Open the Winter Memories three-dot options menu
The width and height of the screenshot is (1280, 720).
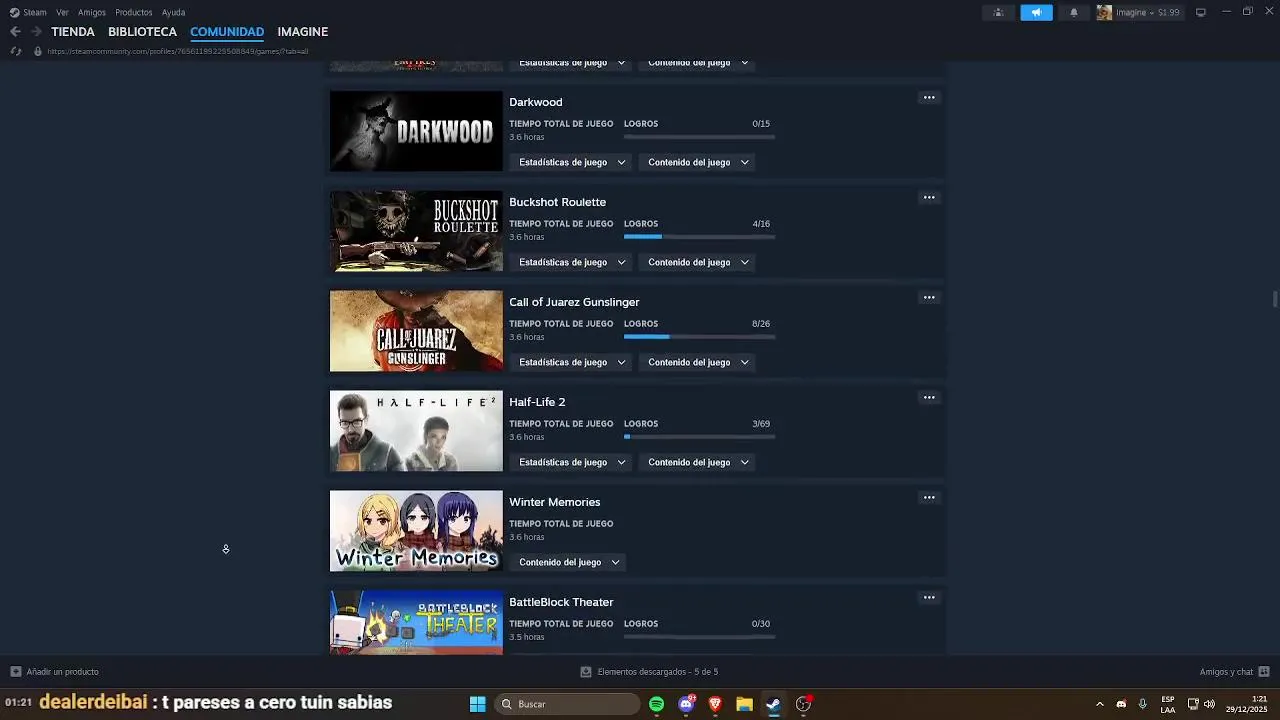coord(929,497)
